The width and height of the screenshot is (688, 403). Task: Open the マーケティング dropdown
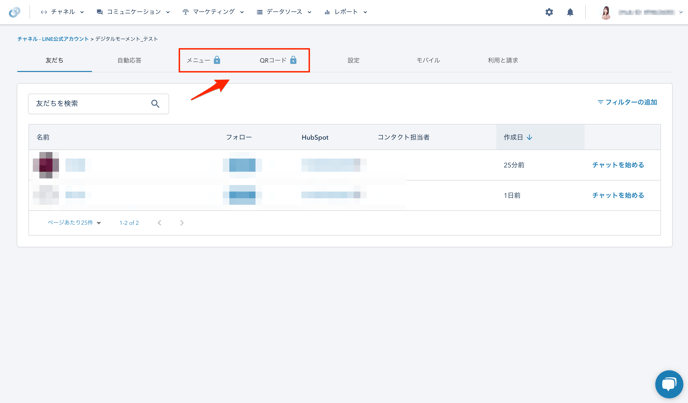[213, 12]
